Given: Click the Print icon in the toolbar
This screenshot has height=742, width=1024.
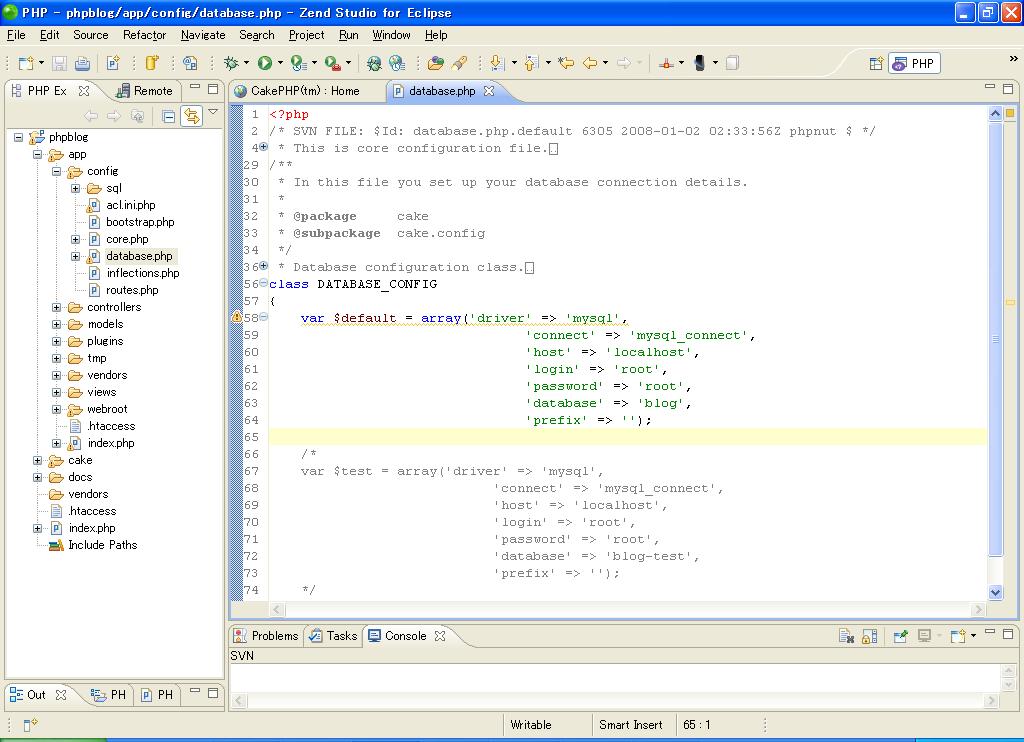Looking at the screenshot, I should point(82,63).
